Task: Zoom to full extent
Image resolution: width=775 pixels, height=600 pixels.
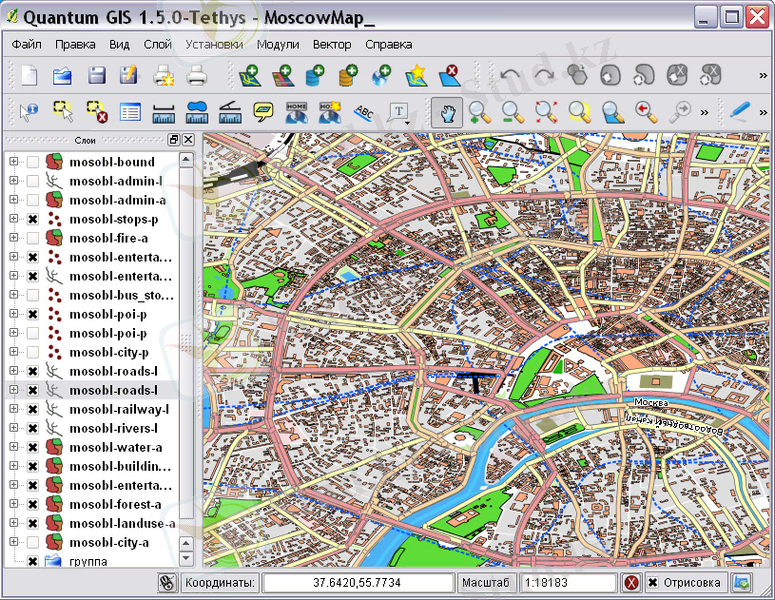Action: click(x=546, y=113)
